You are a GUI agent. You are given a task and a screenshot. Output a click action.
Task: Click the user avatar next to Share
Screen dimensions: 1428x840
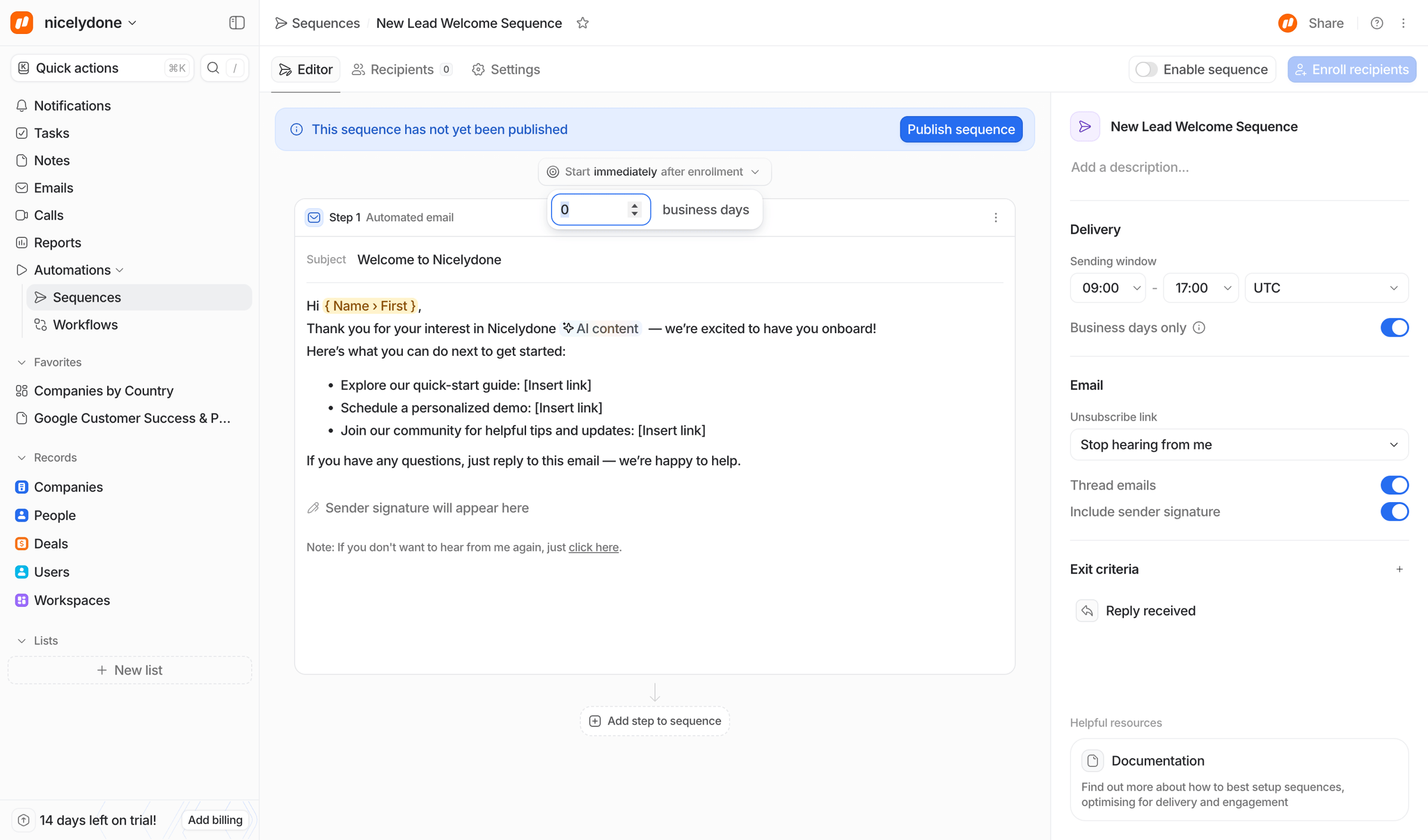coord(1288,23)
